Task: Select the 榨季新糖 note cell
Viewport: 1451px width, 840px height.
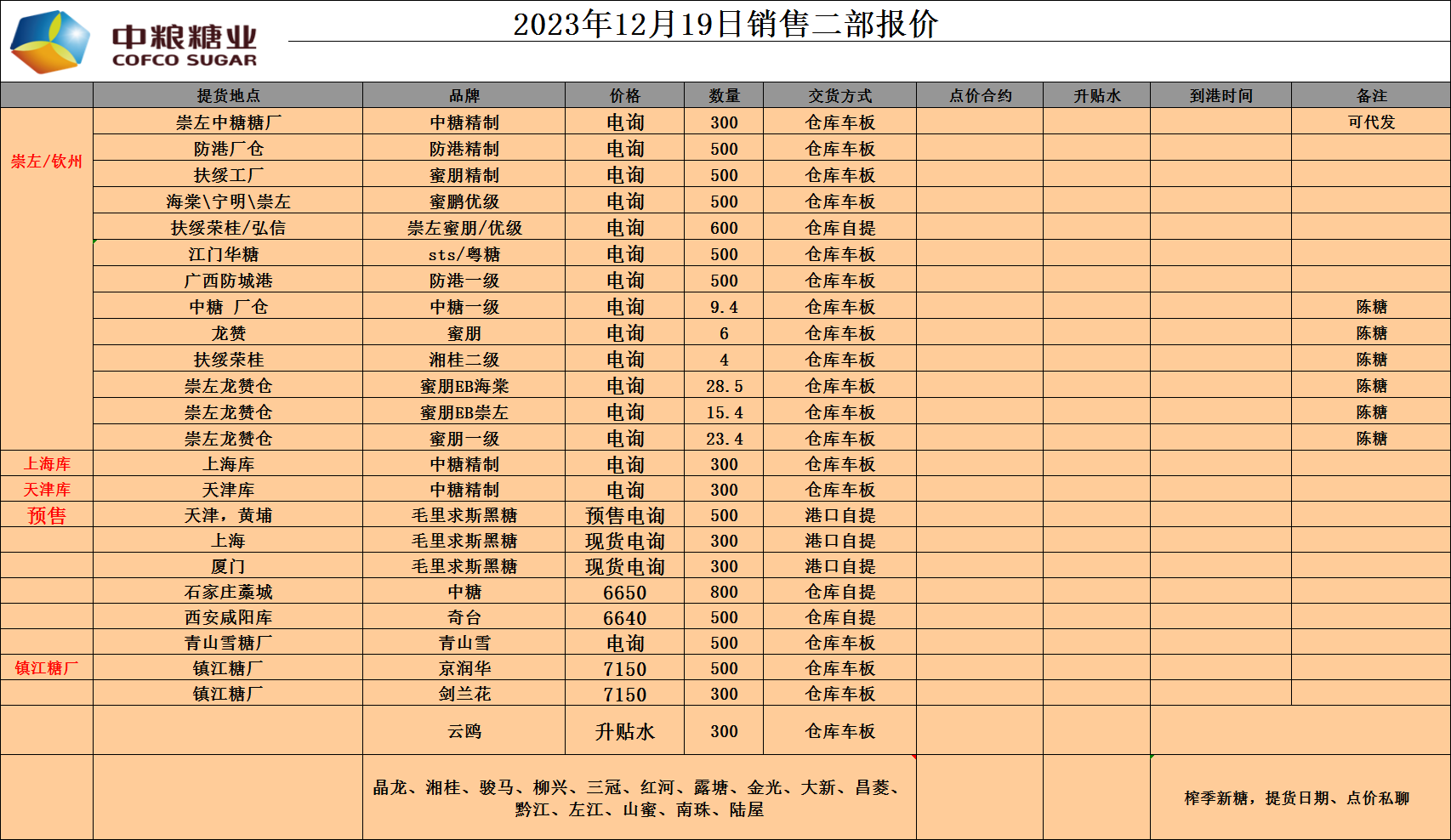Action: point(1296,797)
